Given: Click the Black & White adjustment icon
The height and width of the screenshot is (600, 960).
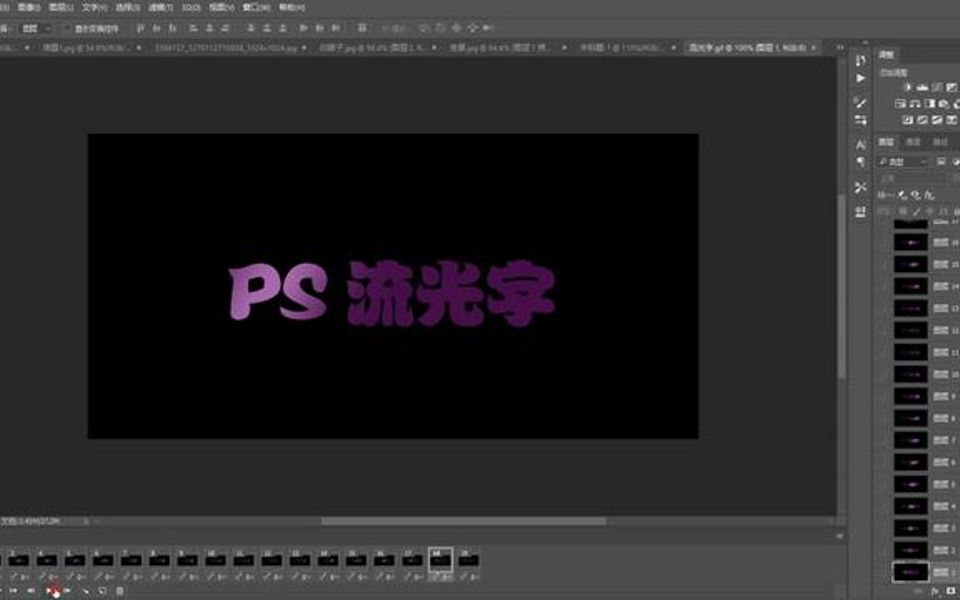Looking at the screenshot, I should click(x=943, y=104).
